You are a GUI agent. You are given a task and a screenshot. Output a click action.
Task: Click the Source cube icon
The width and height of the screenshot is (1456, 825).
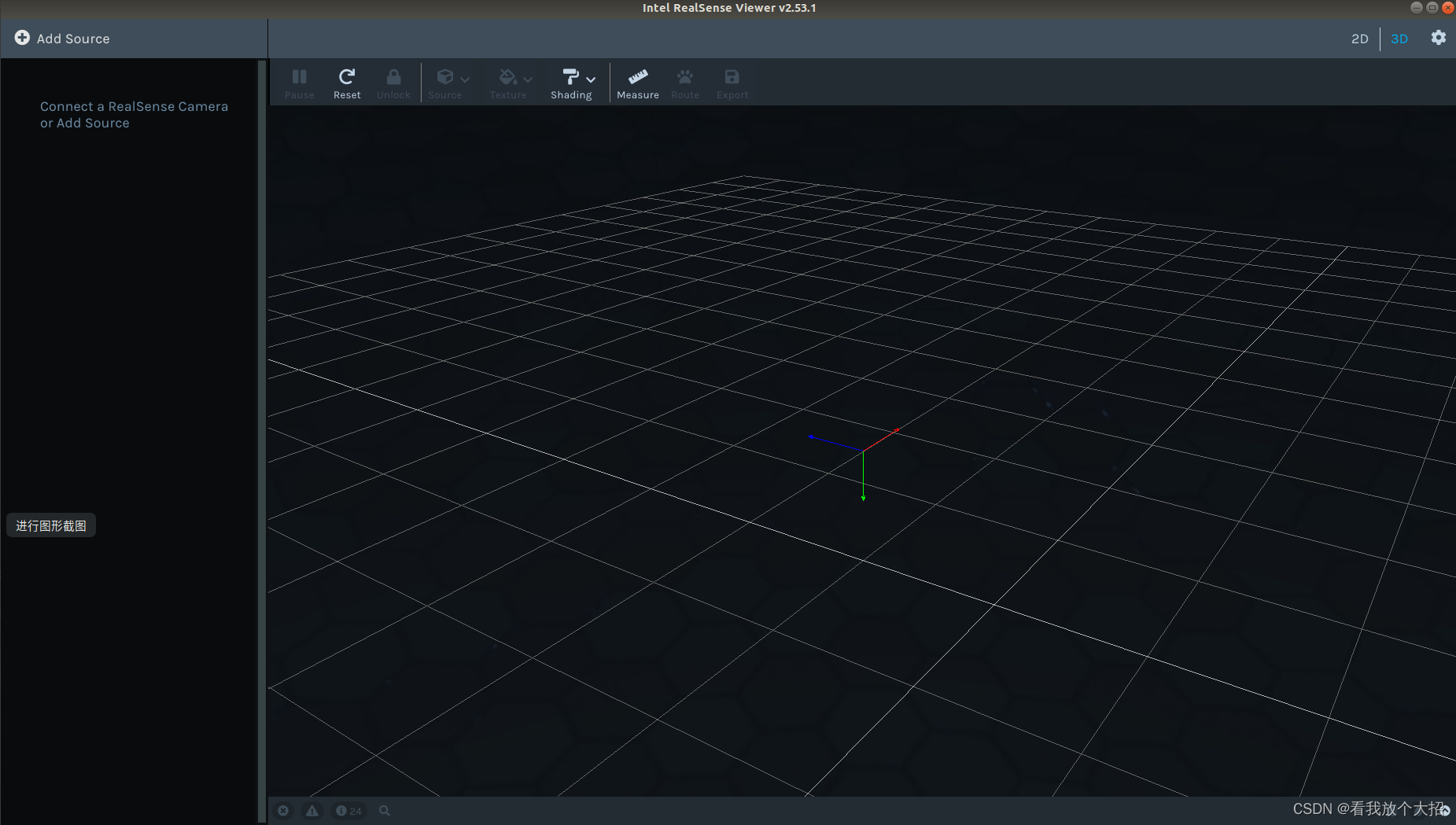[x=445, y=76]
